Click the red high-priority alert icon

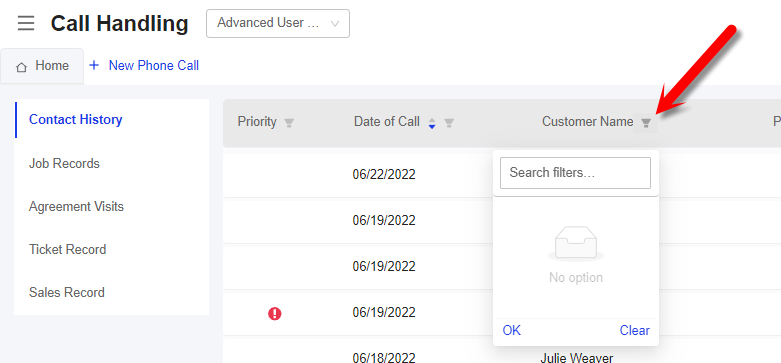pos(274,313)
